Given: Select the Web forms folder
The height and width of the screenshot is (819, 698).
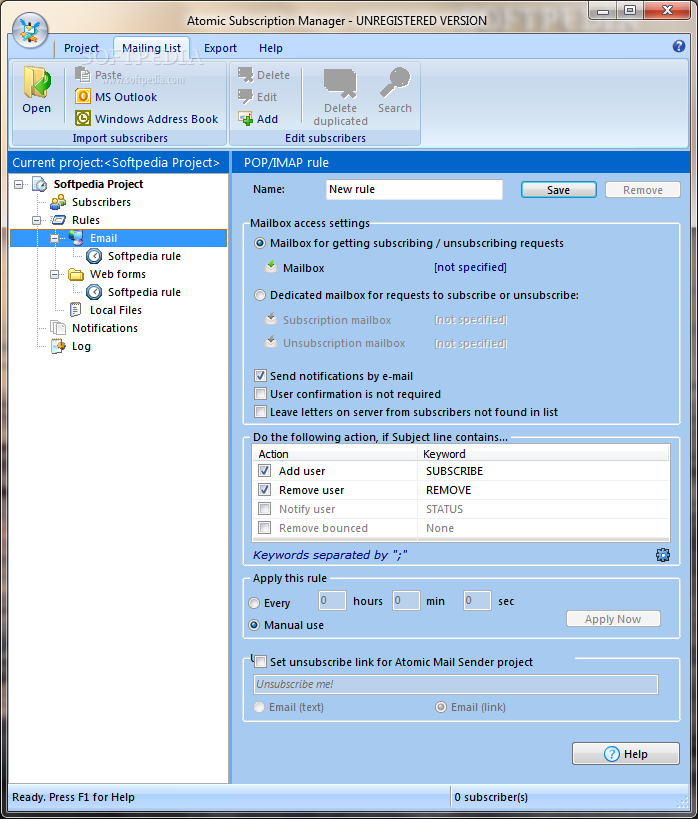Looking at the screenshot, I should pos(118,274).
